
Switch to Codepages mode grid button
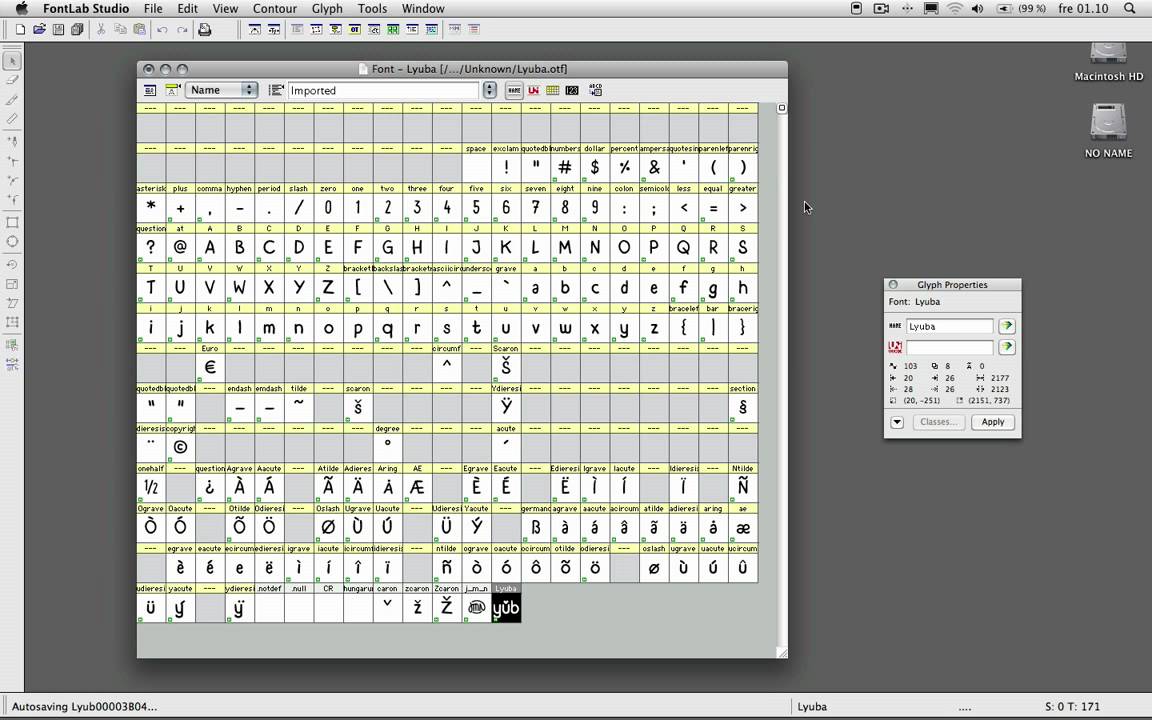[552, 90]
